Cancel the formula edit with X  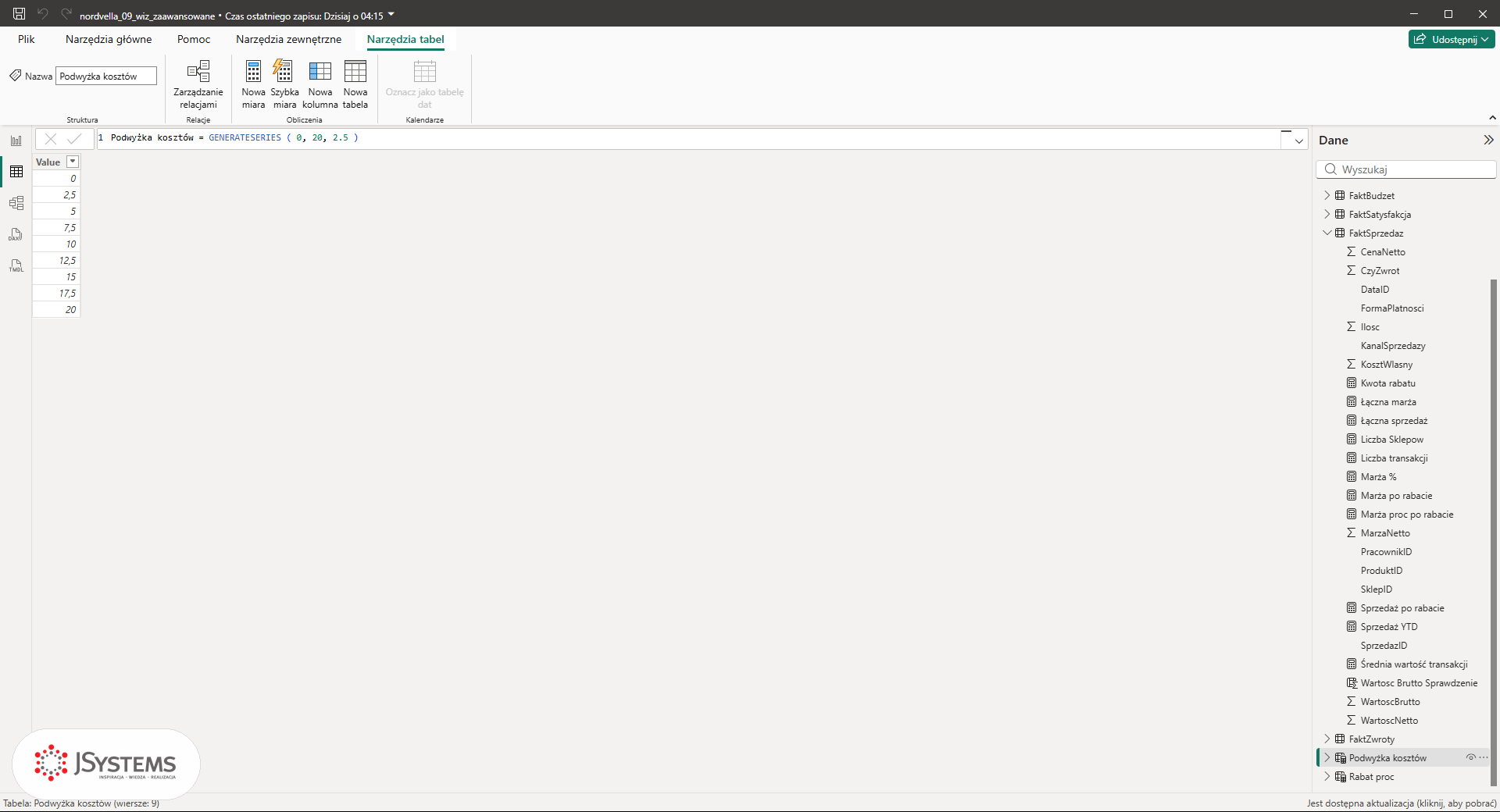pos(51,139)
